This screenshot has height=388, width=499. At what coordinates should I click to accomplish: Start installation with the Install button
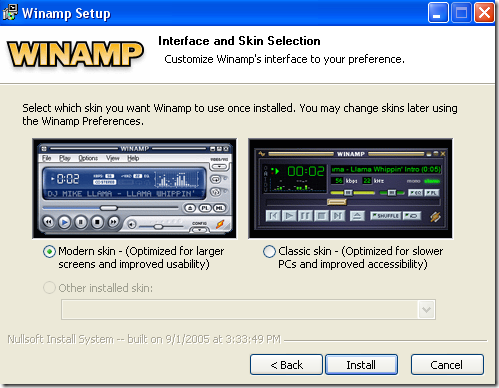tap(361, 365)
